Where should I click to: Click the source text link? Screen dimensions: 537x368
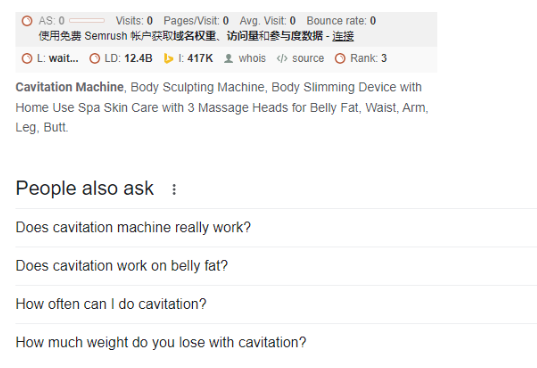pos(308,59)
